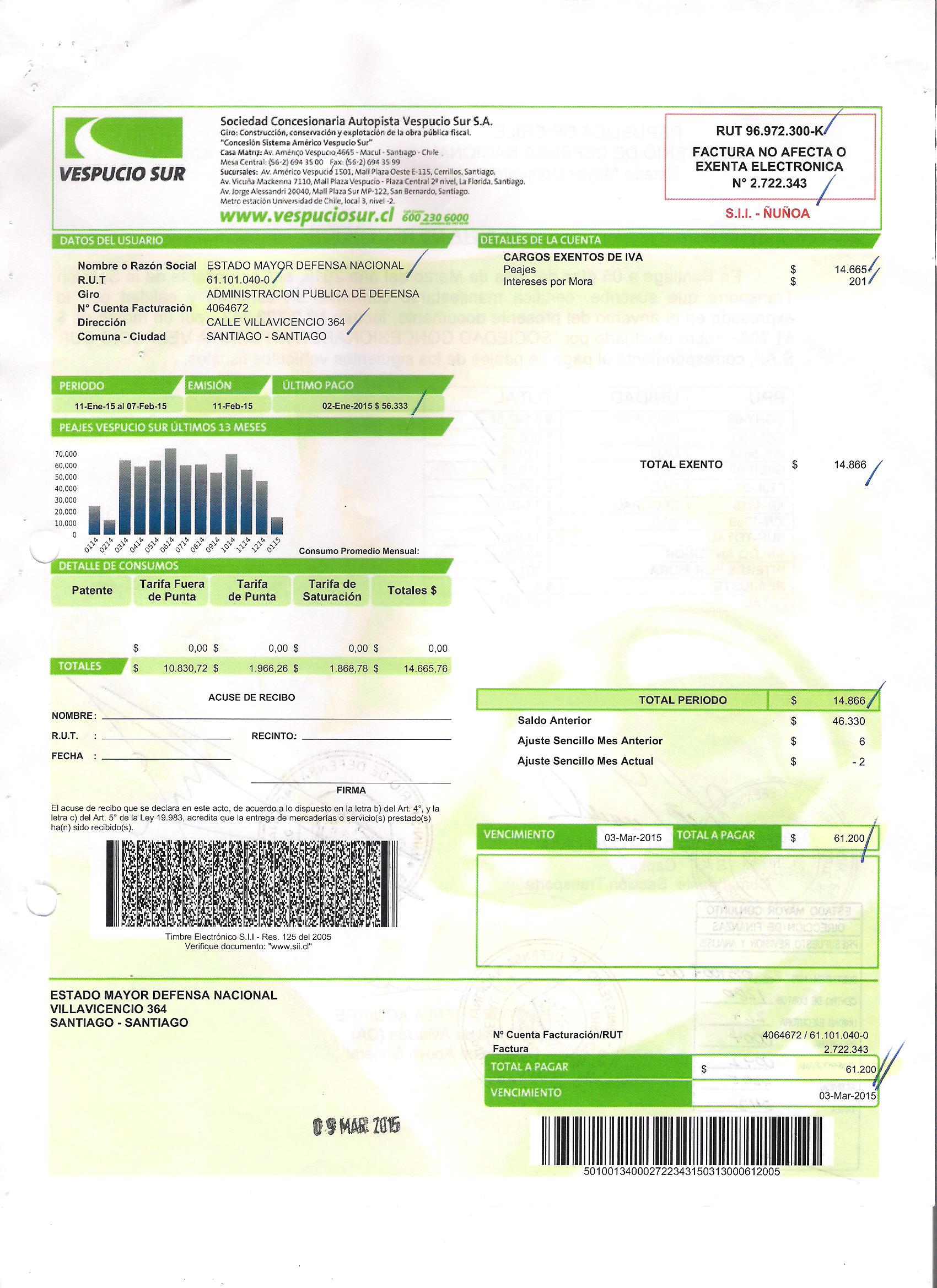The width and height of the screenshot is (937, 1288).
Task: Click the ACUSE DE RECIBO heading
Action: tap(252, 697)
